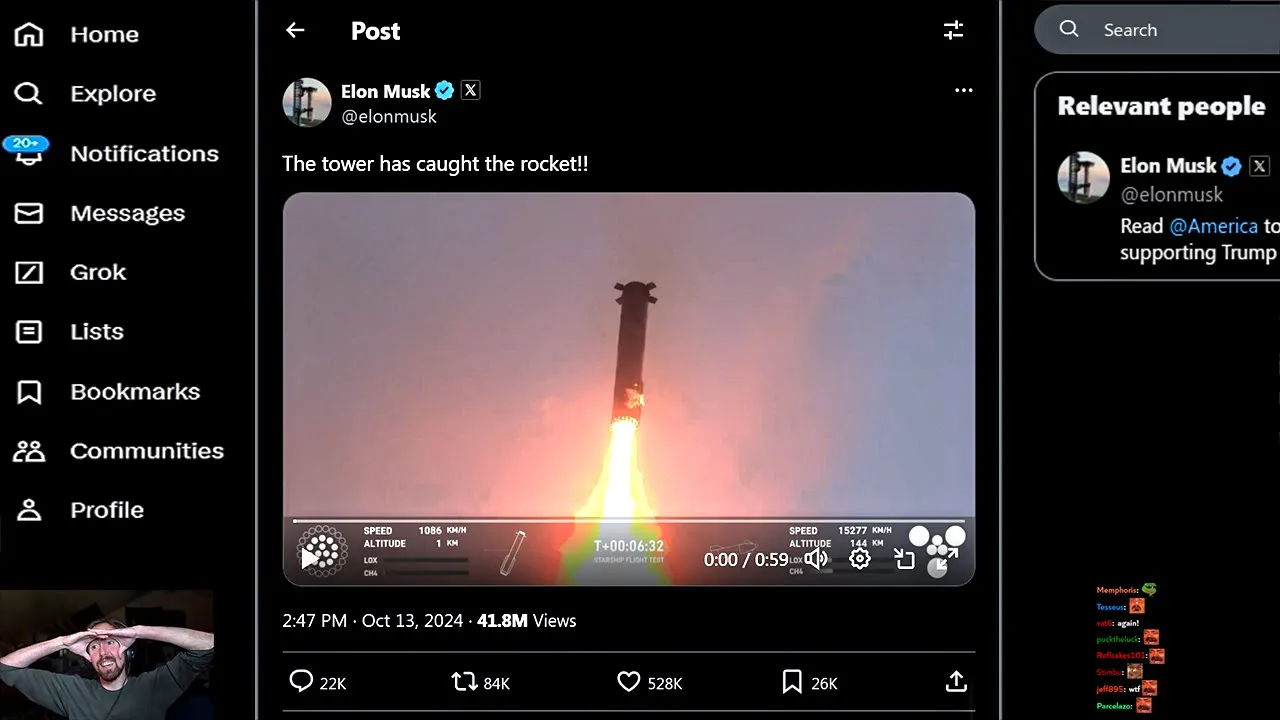Like the post with the heart icon
This screenshot has height=720, width=1280.
628,682
